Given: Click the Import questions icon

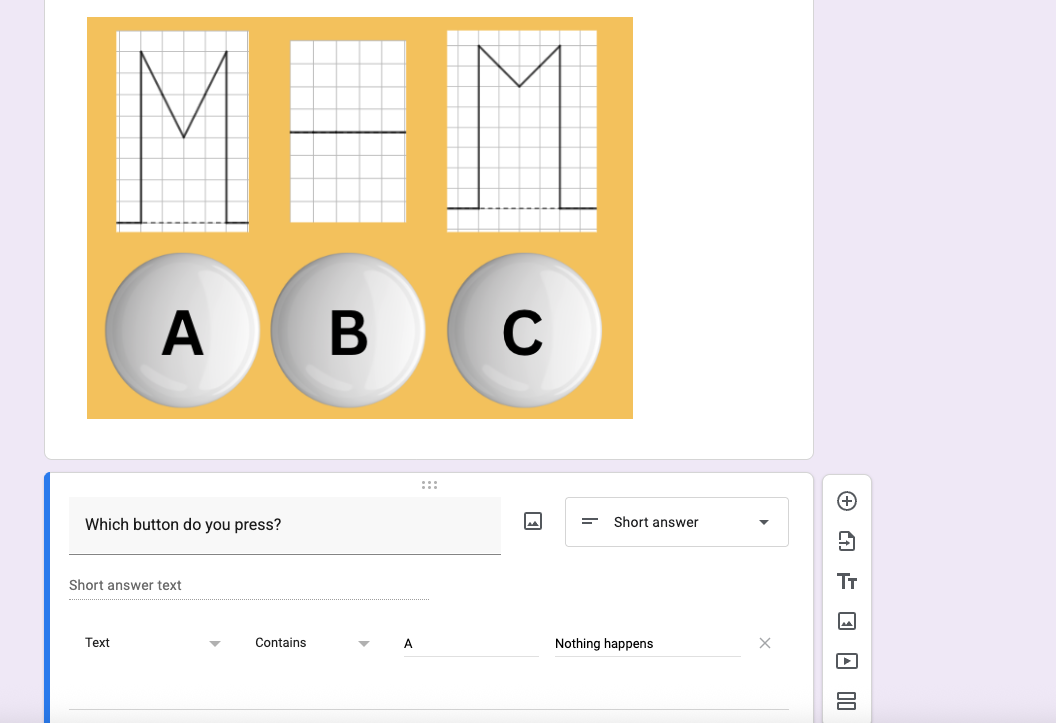Looking at the screenshot, I should click(847, 541).
